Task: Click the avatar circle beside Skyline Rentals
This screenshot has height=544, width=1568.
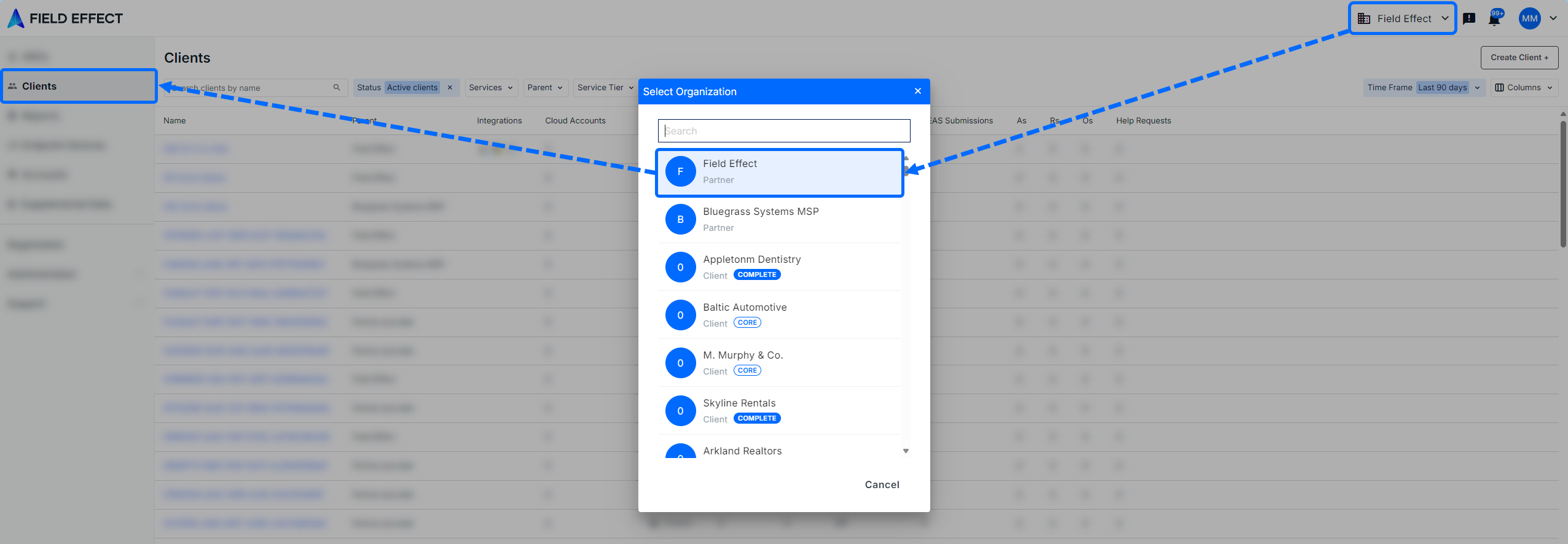Action: click(x=680, y=411)
